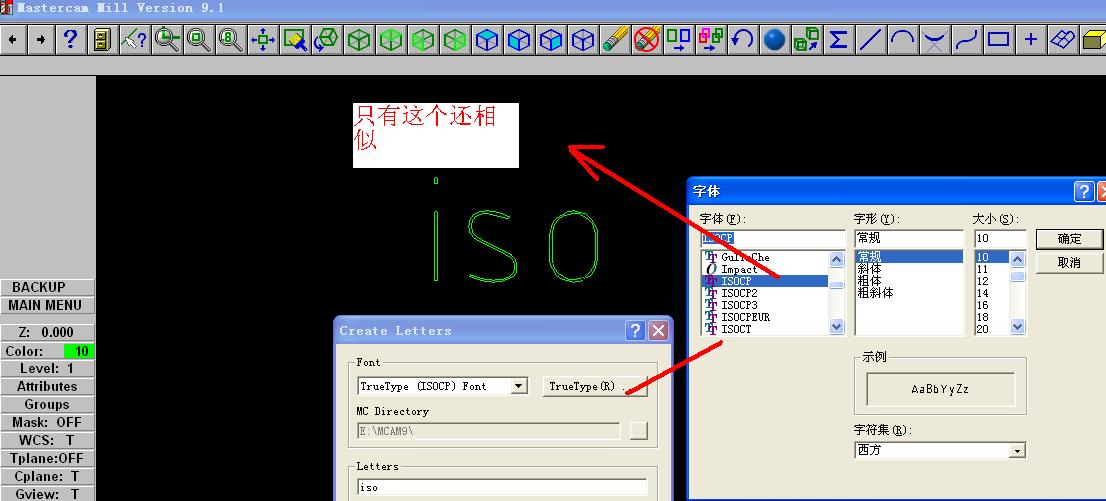
Task: Click the MC Directory browse button
Action: click(638, 430)
